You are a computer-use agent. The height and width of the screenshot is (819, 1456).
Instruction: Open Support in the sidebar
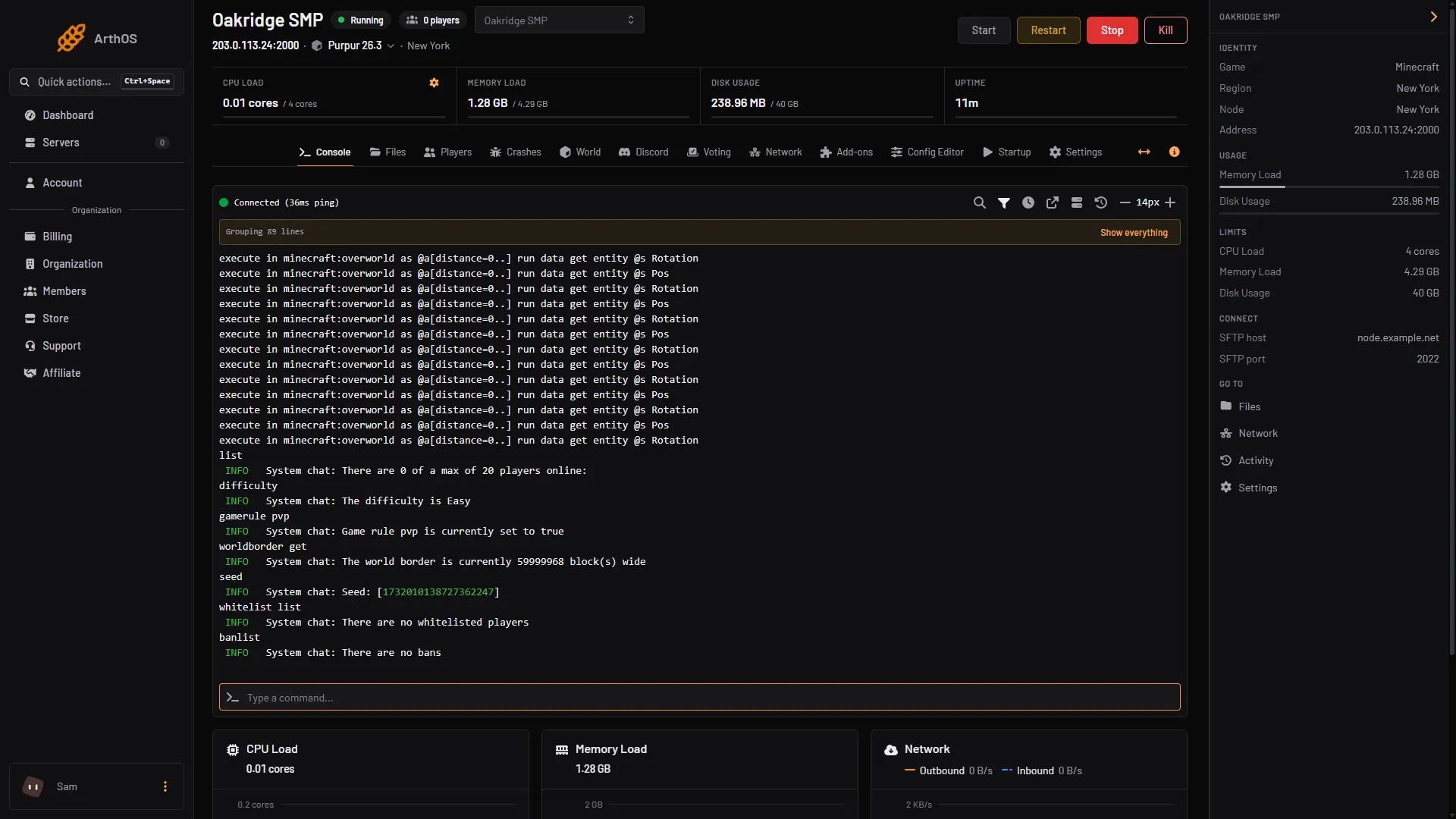[96, 346]
